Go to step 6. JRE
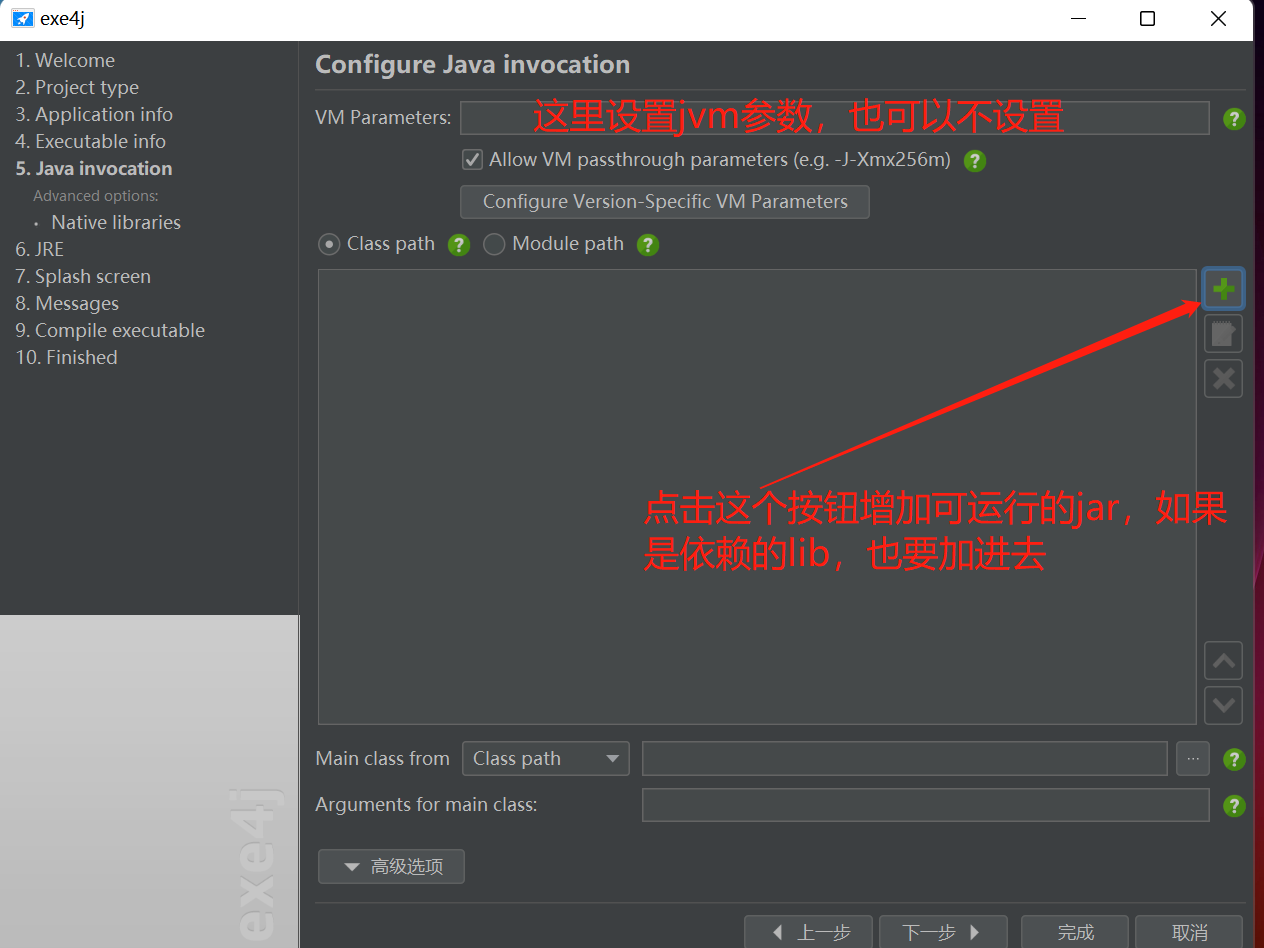The width and height of the screenshot is (1264, 948). pos(39,249)
